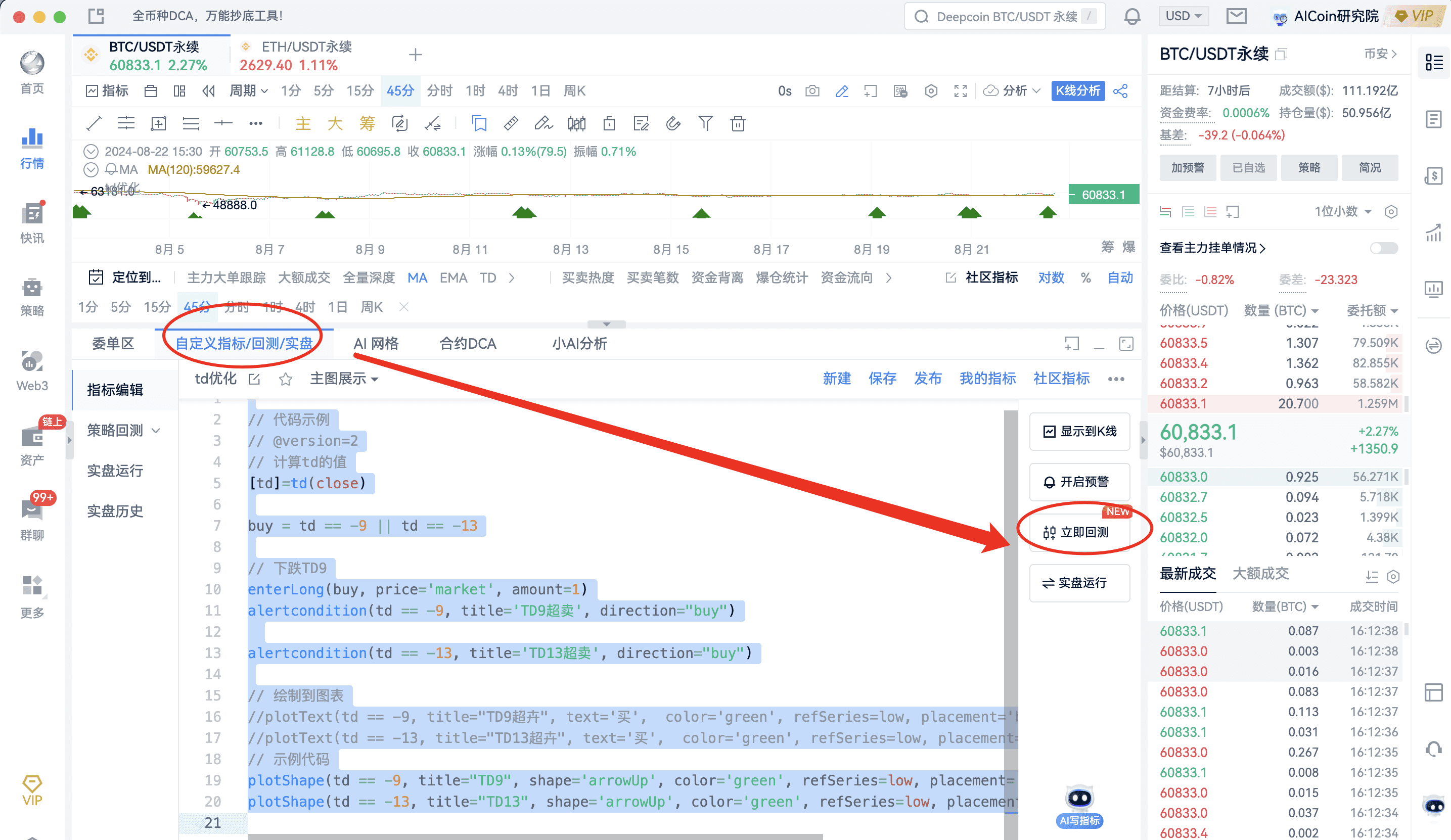The image size is (1451, 840).
Task: Click the fullscreen chart icon
Action: pos(961,91)
